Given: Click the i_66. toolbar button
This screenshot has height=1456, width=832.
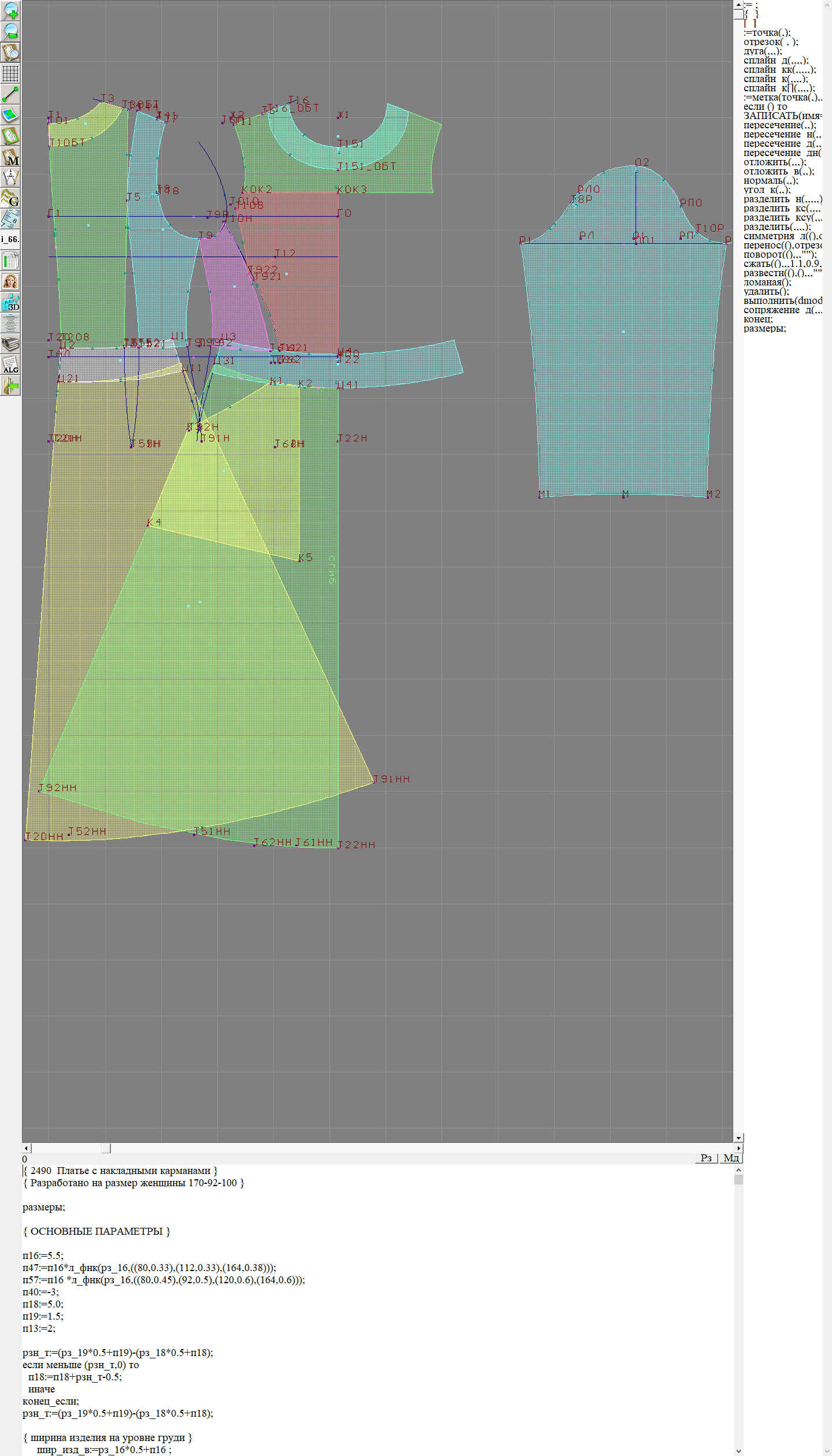Looking at the screenshot, I should pyautogui.click(x=10, y=239).
